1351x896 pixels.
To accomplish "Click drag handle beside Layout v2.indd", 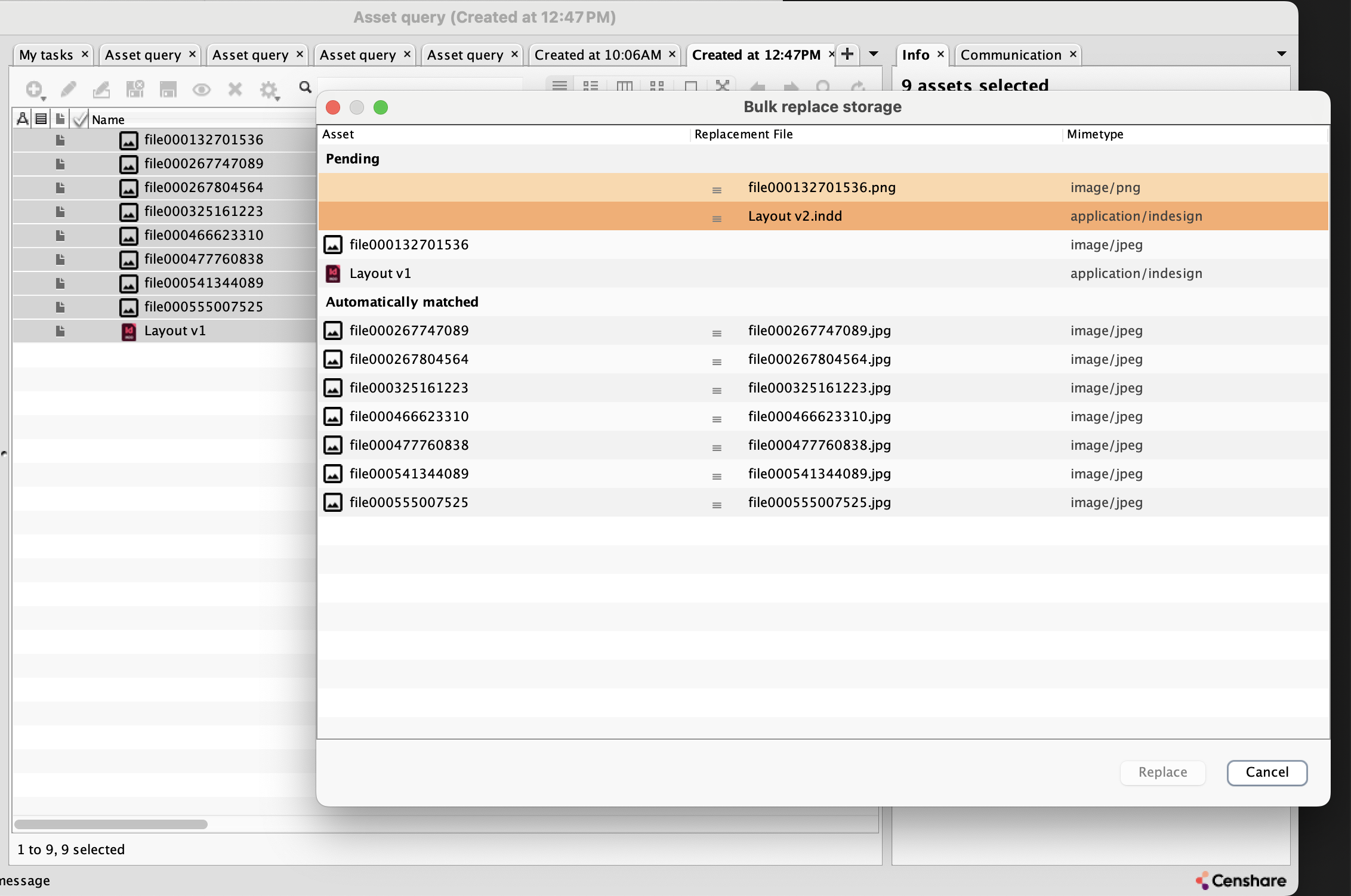I will click(717, 218).
